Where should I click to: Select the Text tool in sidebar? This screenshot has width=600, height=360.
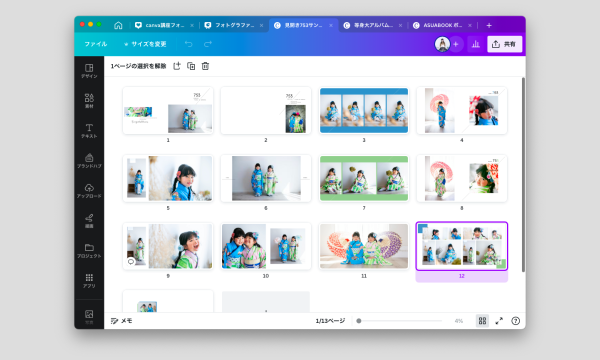(x=89, y=130)
